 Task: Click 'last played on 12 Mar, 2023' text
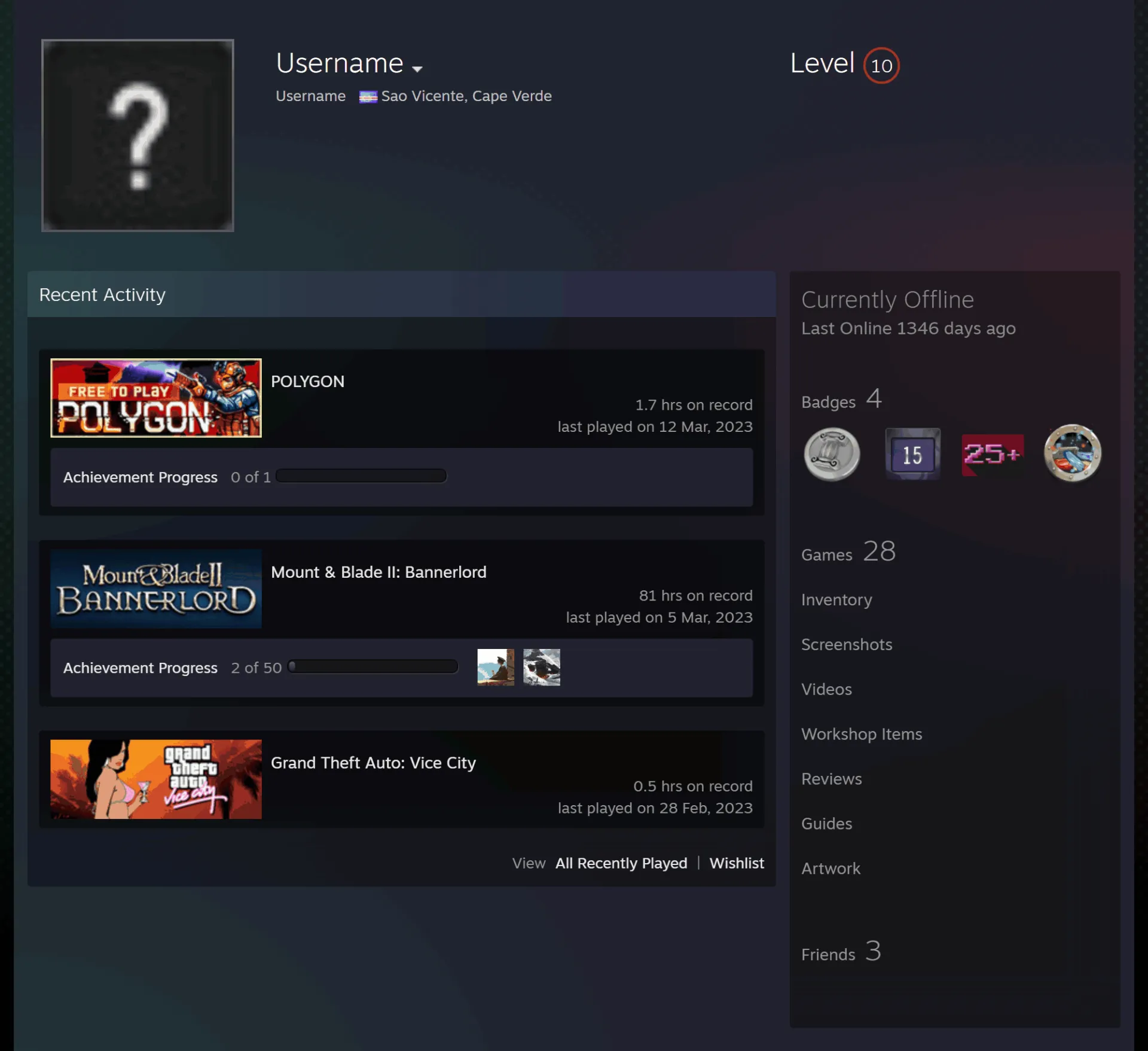pos(655,427)
